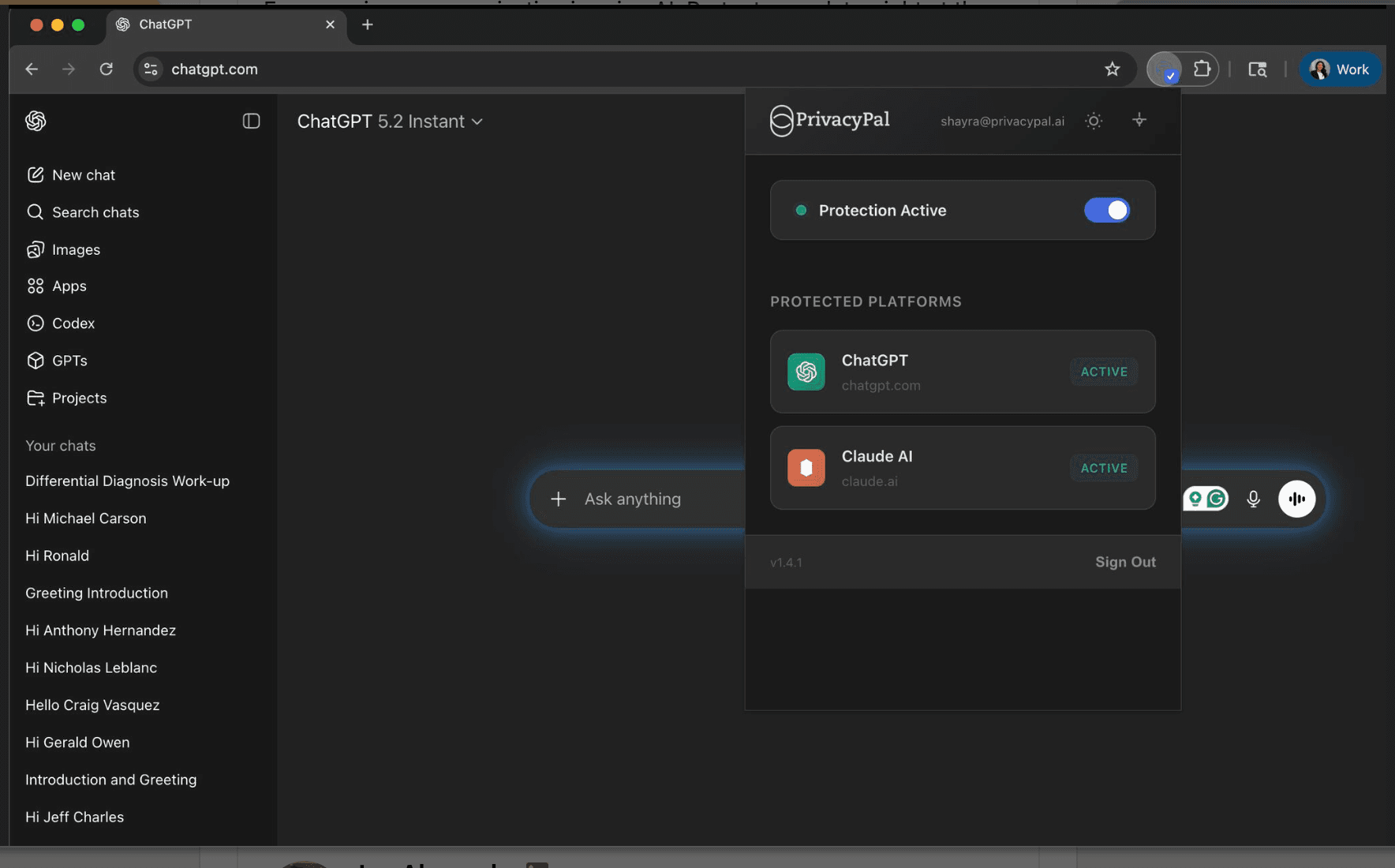The image size is (1395, 868).
Task: Open the browser extensions puzzle menu
Action: point(1201,69)
